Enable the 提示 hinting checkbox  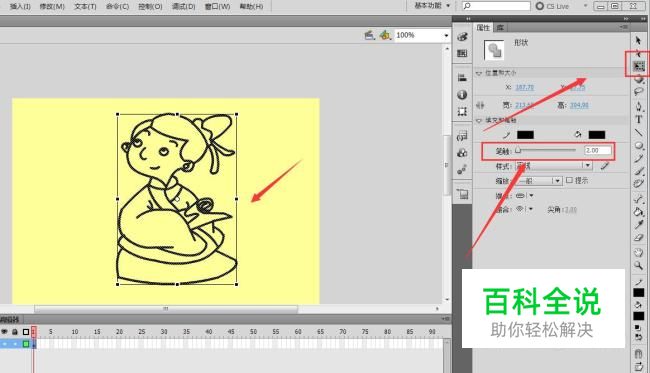coord(570,180)
